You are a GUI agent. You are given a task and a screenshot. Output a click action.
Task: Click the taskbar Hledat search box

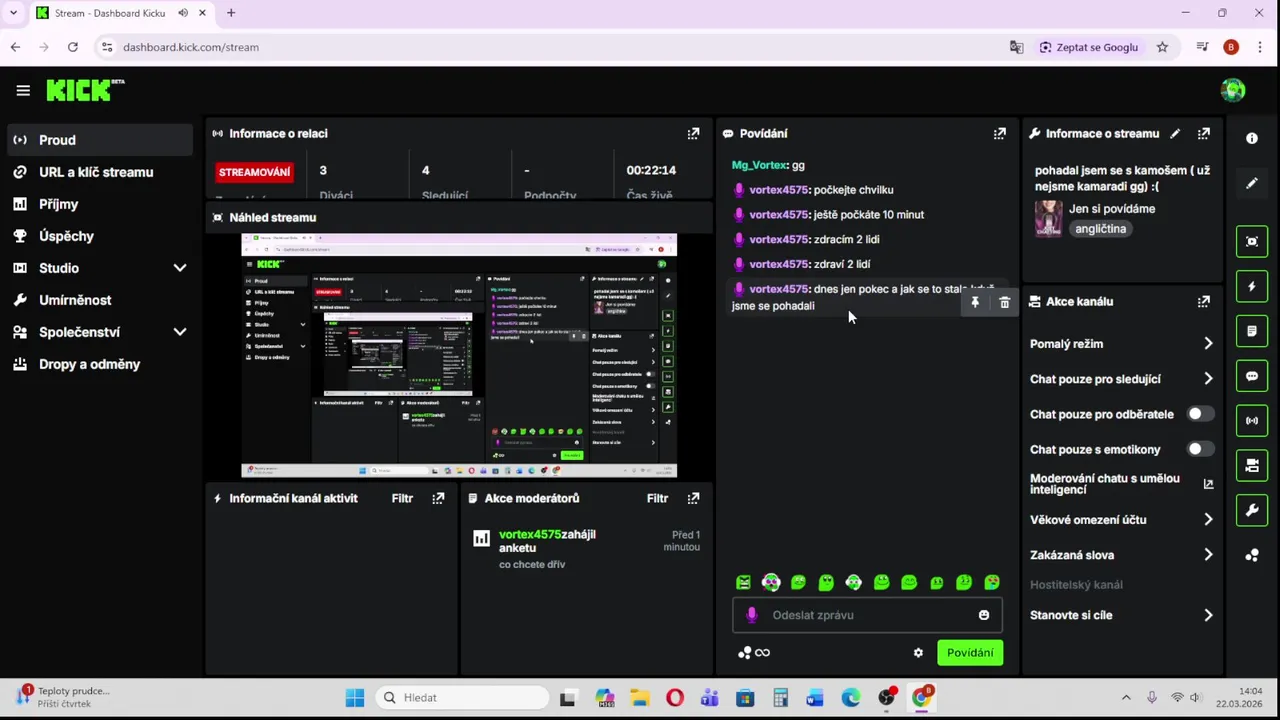(463, 697)
